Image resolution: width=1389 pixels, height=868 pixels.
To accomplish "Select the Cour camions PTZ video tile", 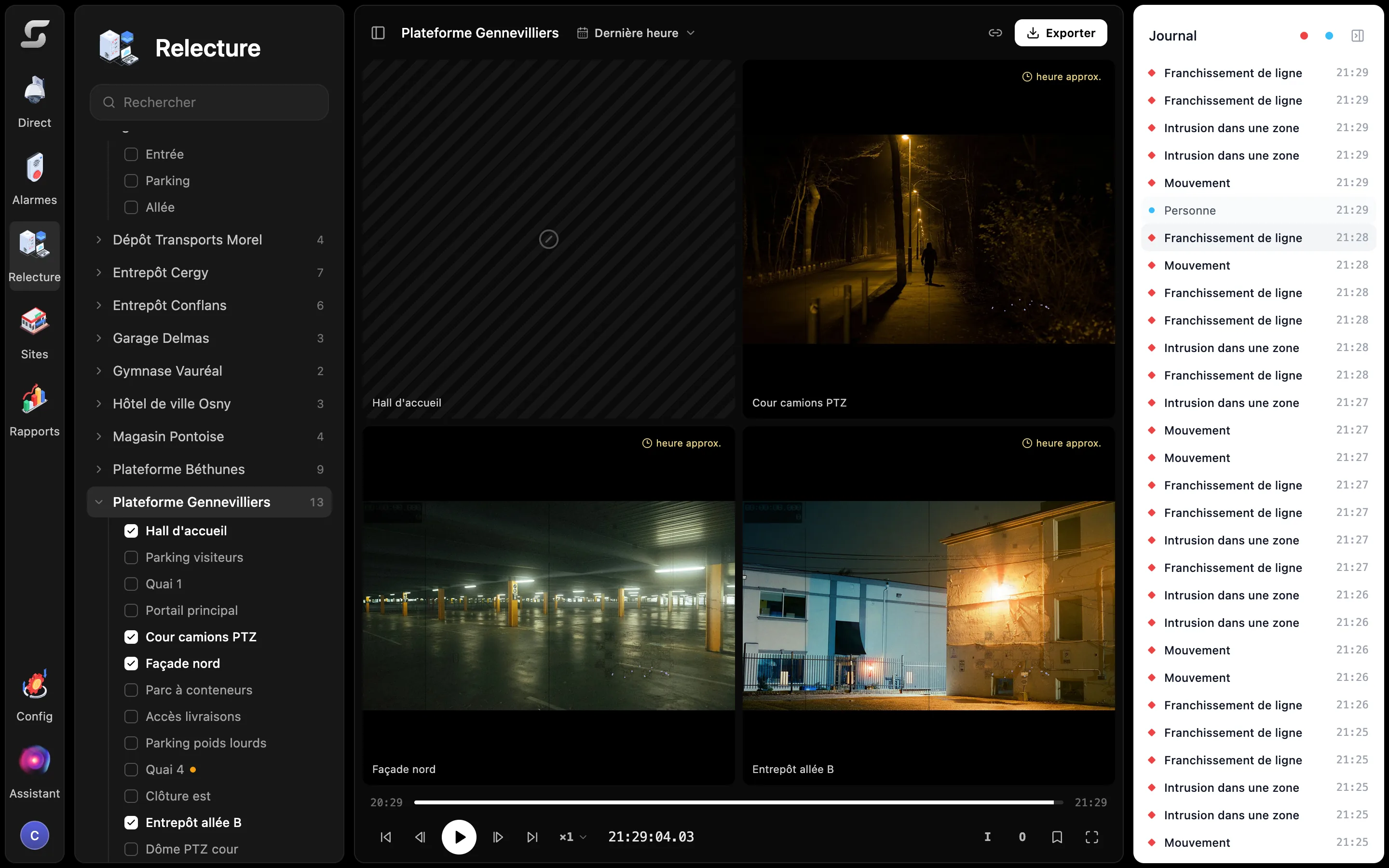I will click(928, 239).
